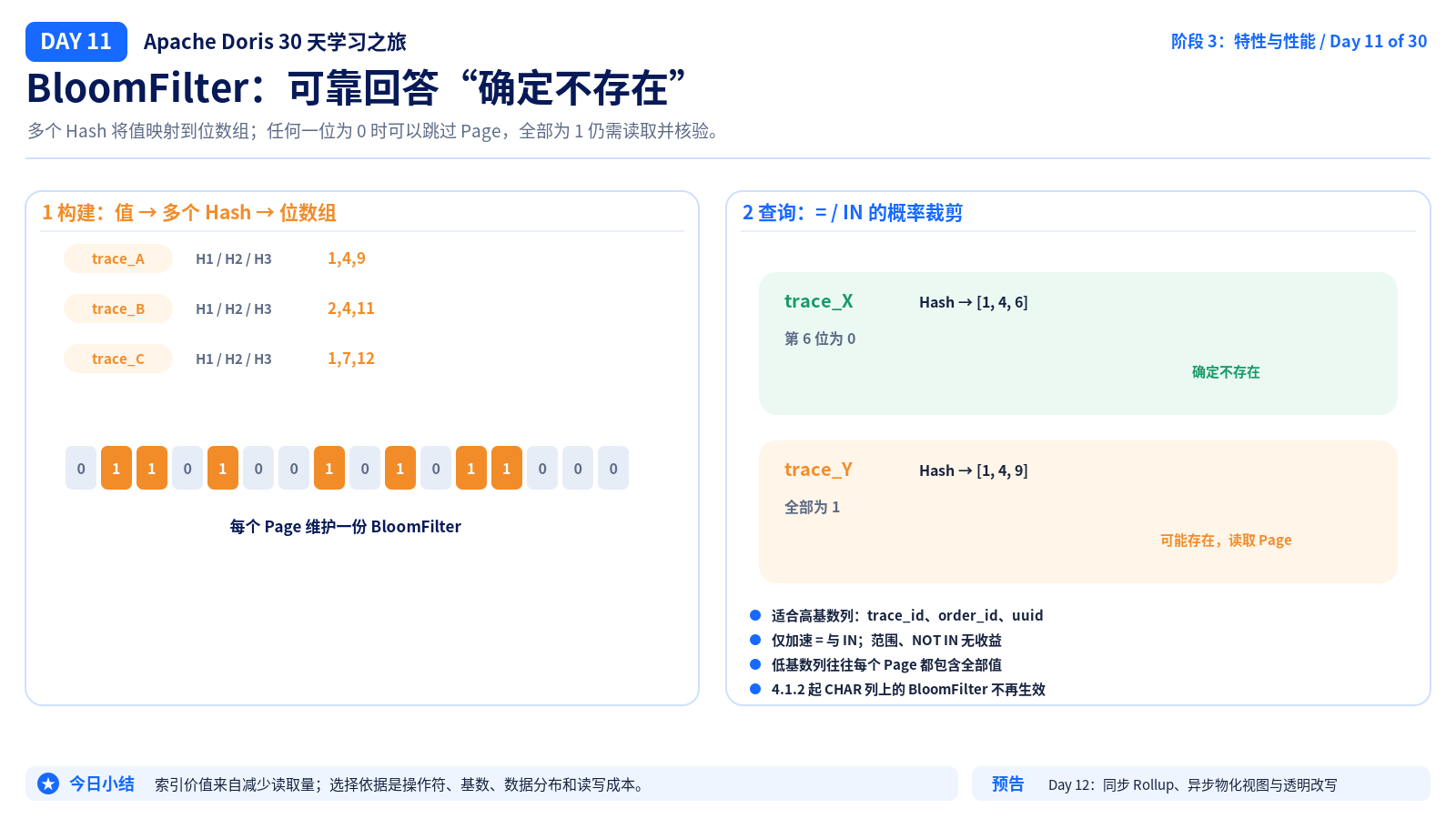Click the heading "2 查询：= / IN 的概率裁剪"
The height and width of the screenshot is (819, 1456).
click(853, 213)
